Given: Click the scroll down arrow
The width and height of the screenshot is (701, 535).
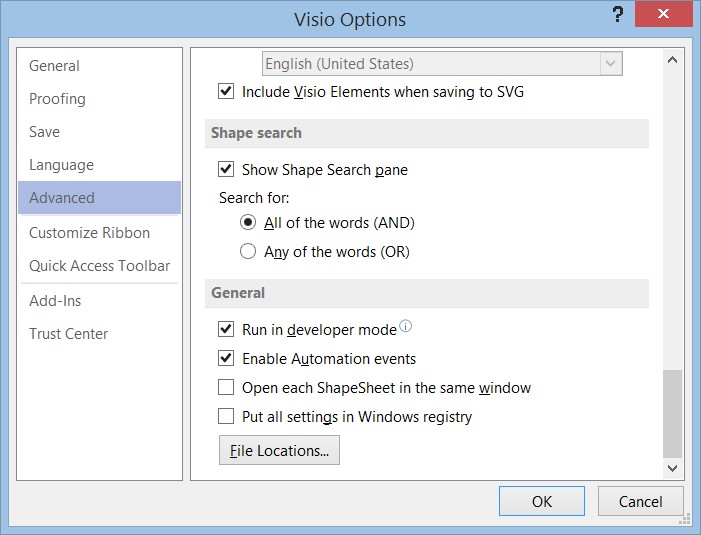Looking at the screenshot, I should (x=672, y=468).
